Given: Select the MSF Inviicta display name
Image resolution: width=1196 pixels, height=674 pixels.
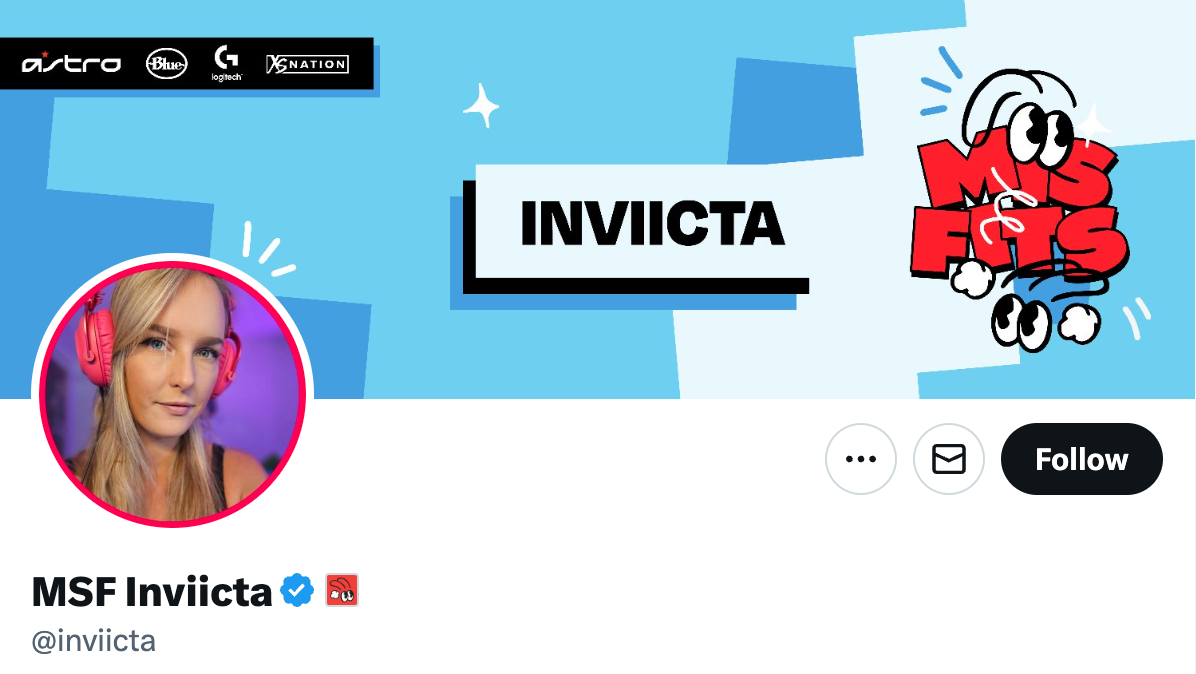Looking at the screenshot, I should (x=152, y=592).
